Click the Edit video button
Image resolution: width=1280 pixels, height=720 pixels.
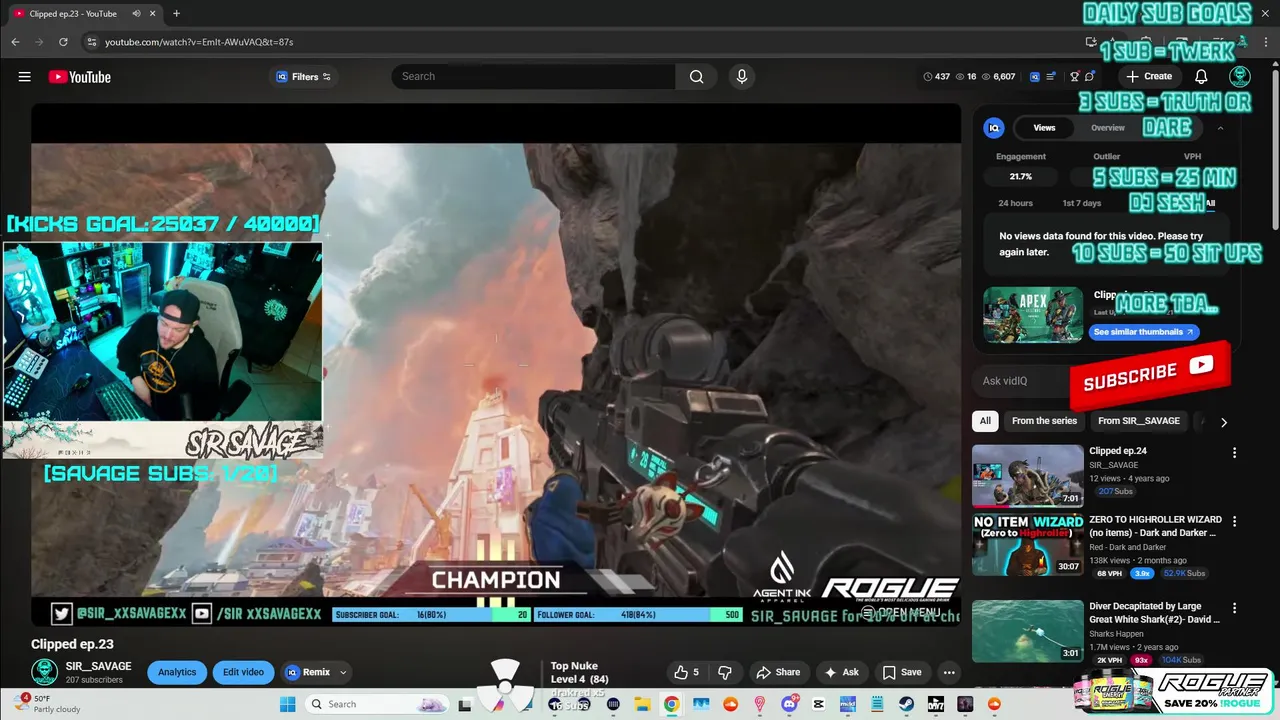[x=243, y=672]
